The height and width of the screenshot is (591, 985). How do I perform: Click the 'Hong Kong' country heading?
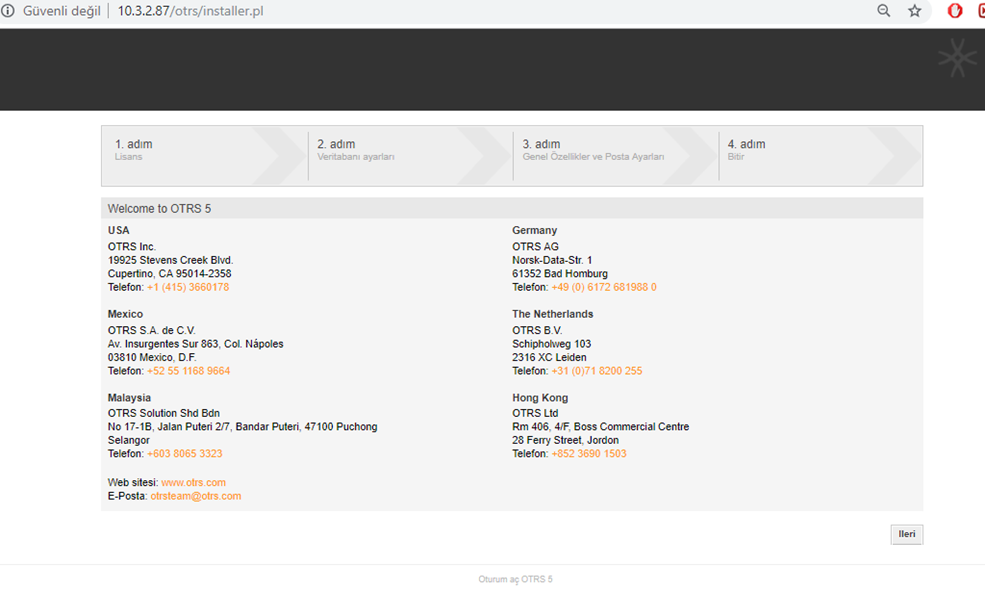click(x=540, y=398)
